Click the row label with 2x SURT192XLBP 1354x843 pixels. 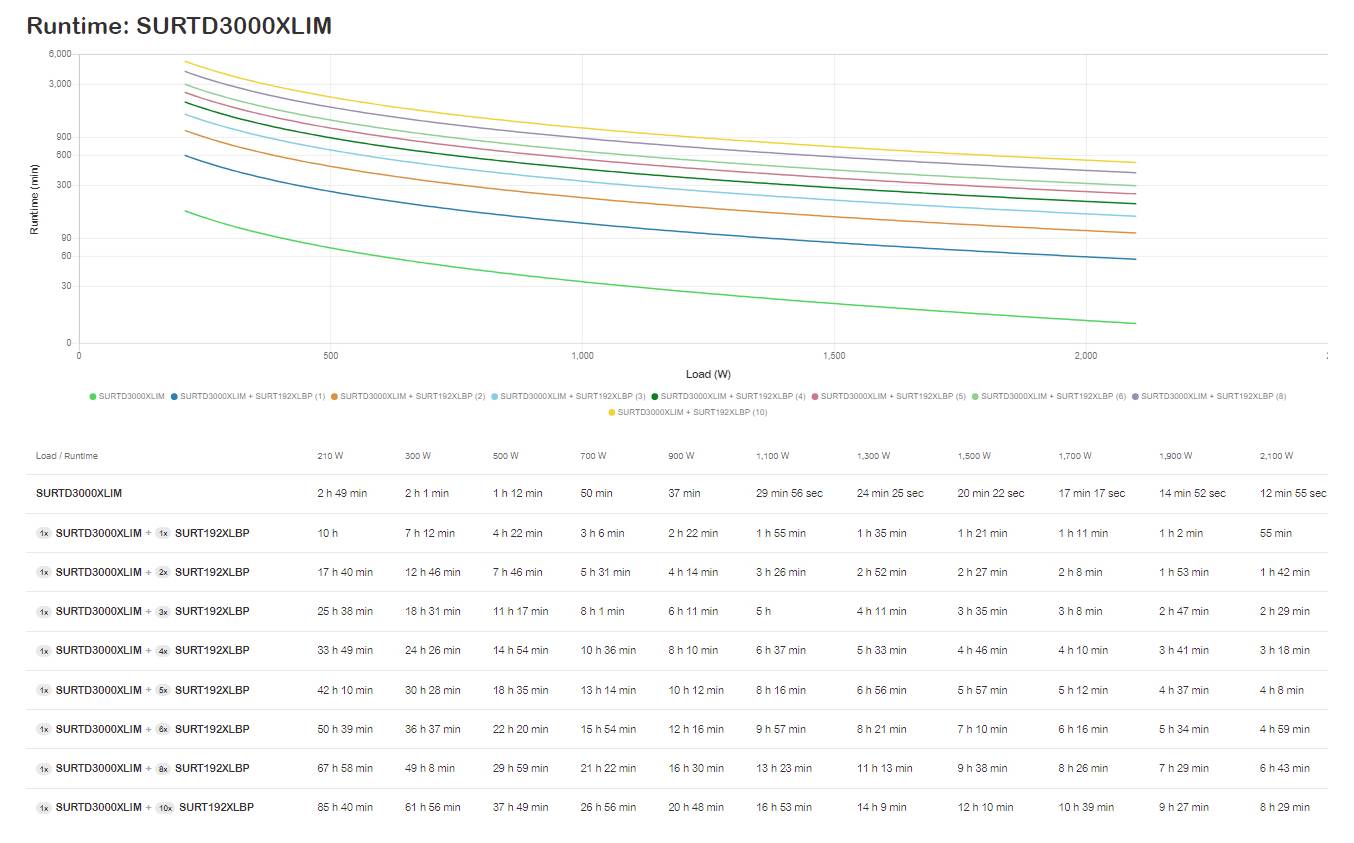(143, 572)
